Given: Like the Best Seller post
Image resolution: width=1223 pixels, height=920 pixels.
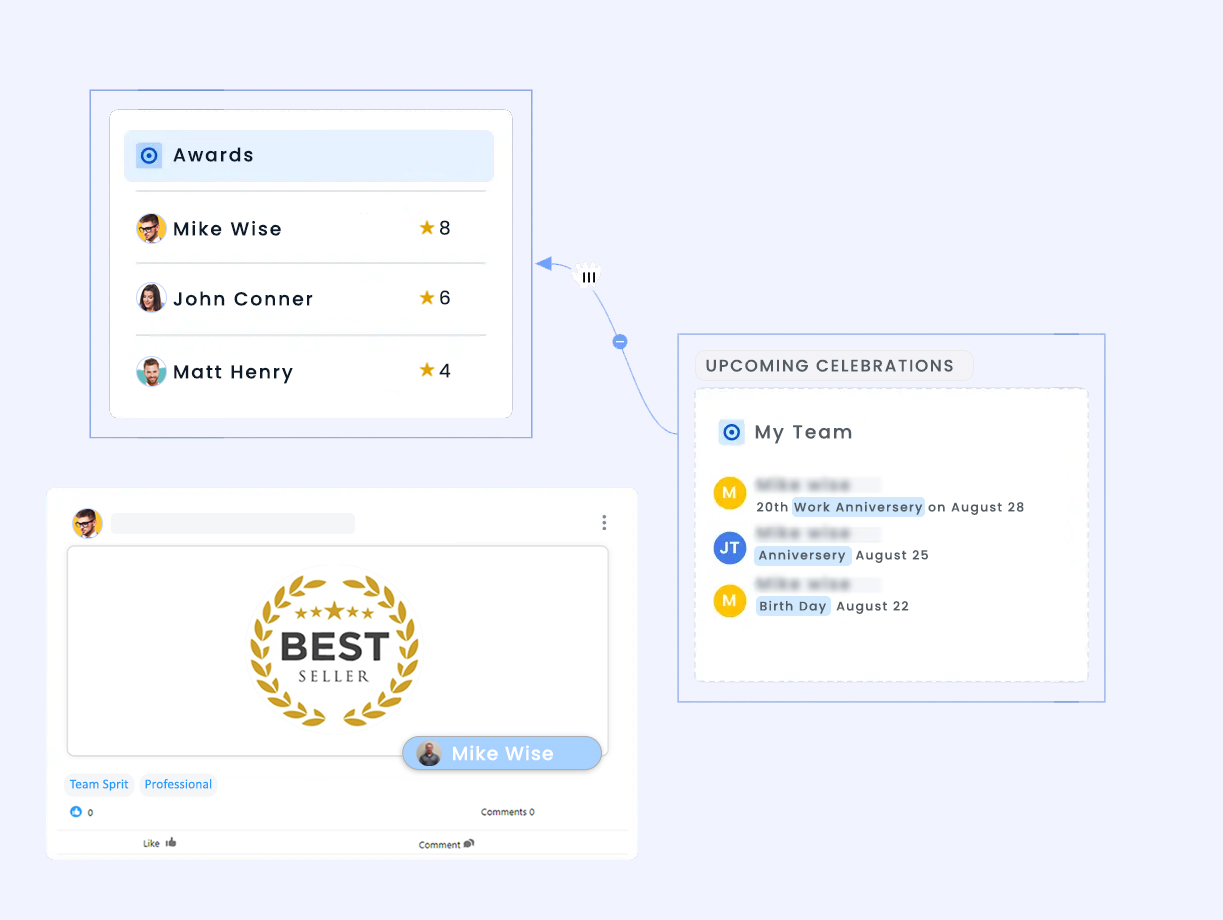Looking at the screenshot, I should point(159,843).
